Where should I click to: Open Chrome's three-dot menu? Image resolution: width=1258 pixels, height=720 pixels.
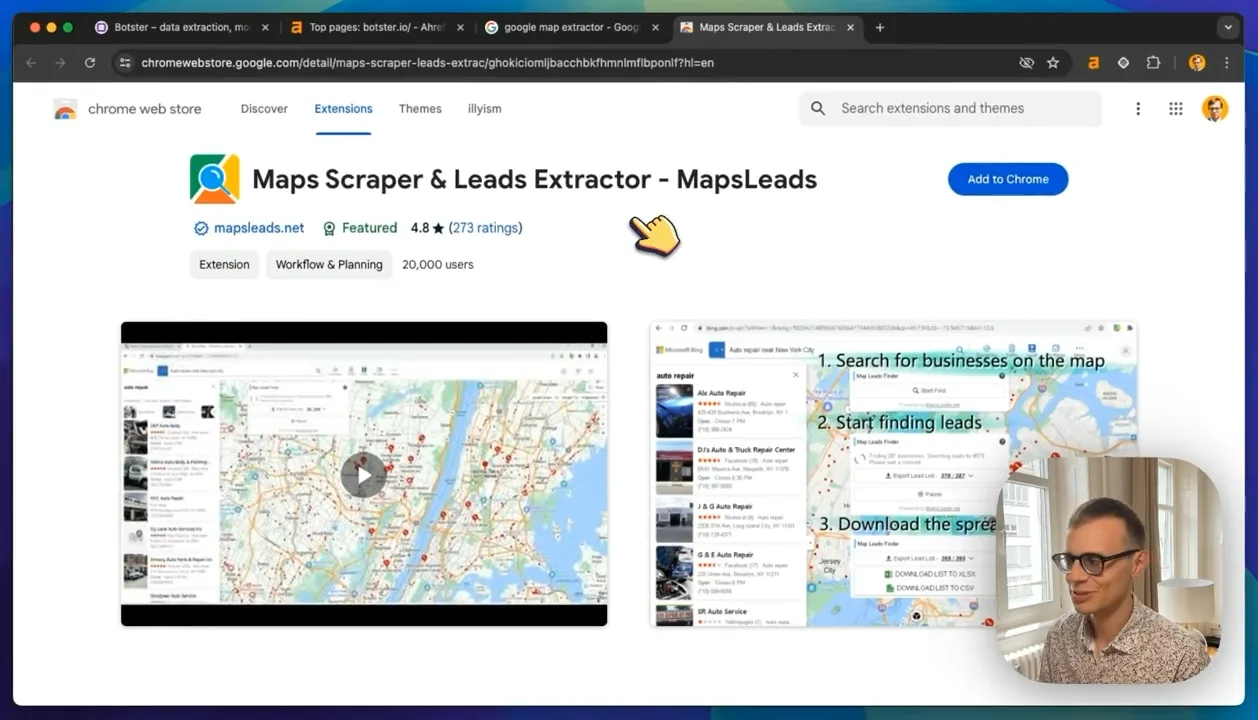[x=1227, y=63]
